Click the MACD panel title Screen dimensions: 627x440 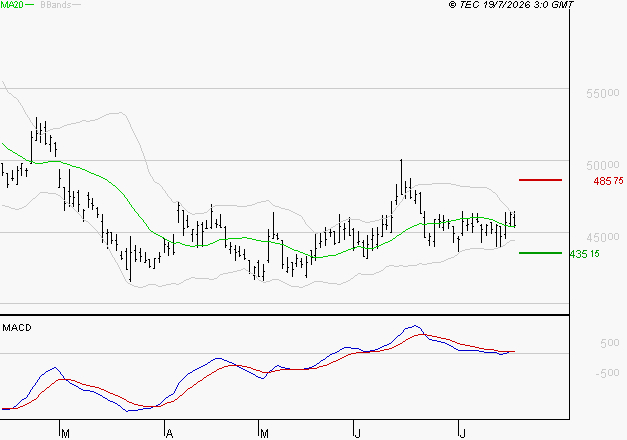(x=17, y=328)
